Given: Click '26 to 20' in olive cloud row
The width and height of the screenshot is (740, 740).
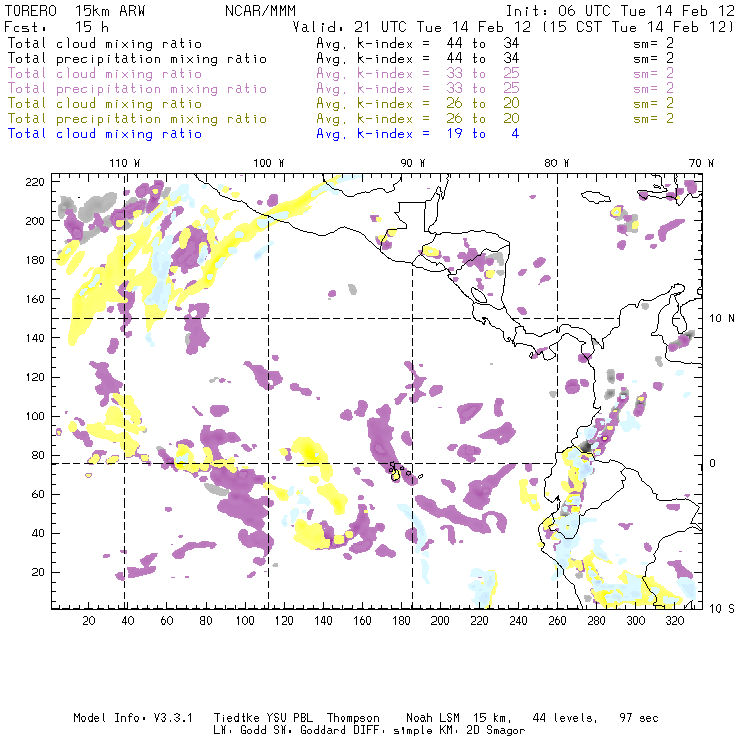Looking at the screenshot, I should pos(483,103).
